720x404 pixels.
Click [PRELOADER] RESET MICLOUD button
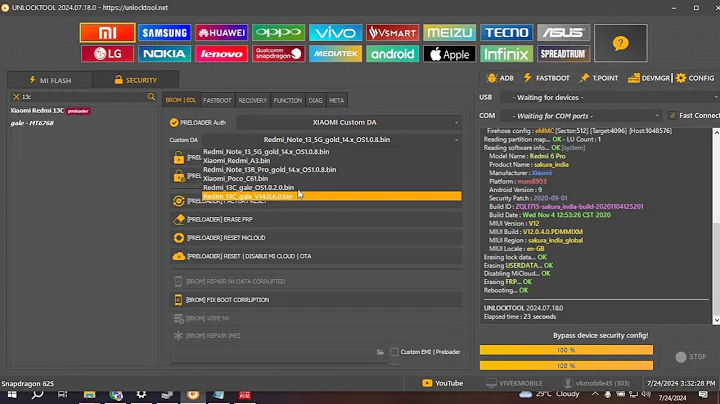(316, 238)
